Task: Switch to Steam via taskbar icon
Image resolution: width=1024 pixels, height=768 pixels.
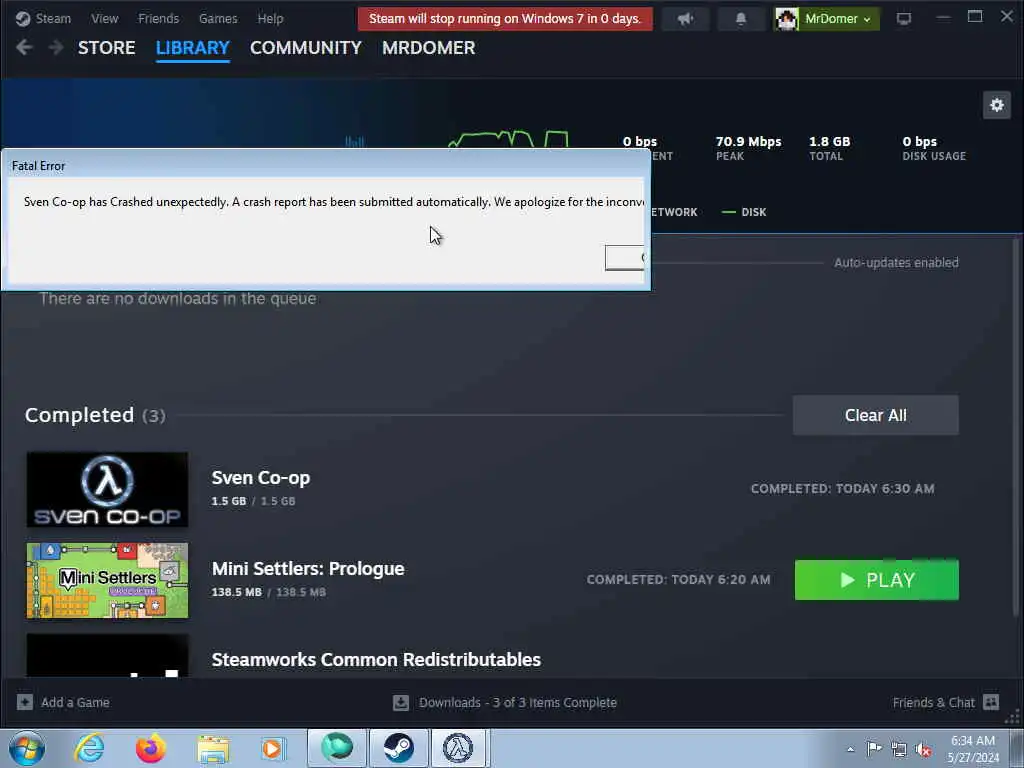Action: pyautogui.click(x=398, y=748)
